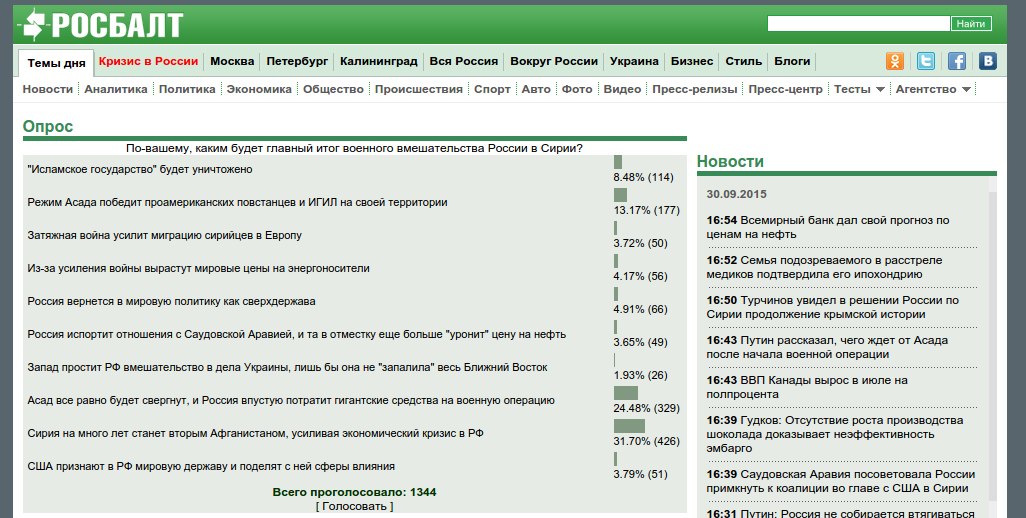This screenshot has height=518, width=1026.
Task: Go to Экономика in submenu
Action: 259,89
